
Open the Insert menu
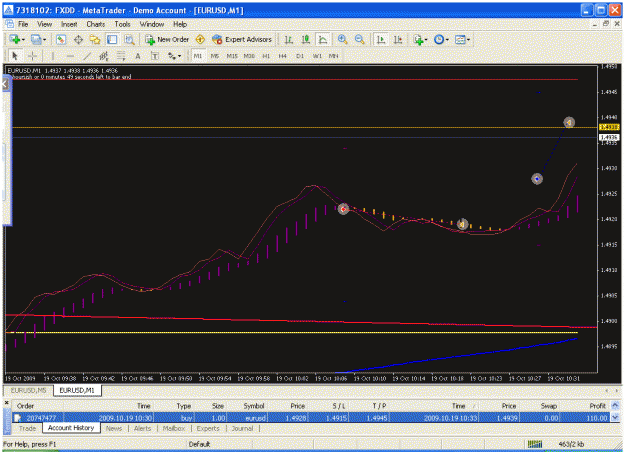coord(69,24)
